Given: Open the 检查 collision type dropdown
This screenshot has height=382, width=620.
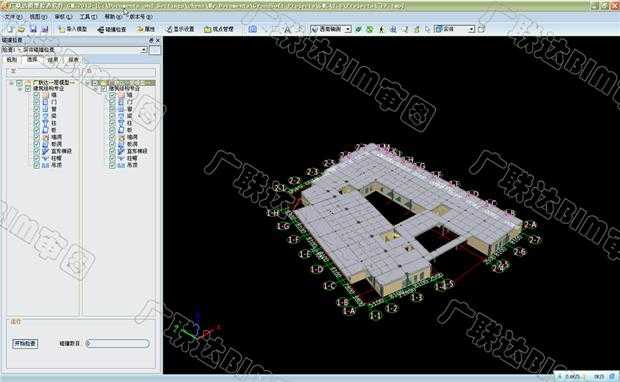Looking at the screenshot, I should point(75,50).
